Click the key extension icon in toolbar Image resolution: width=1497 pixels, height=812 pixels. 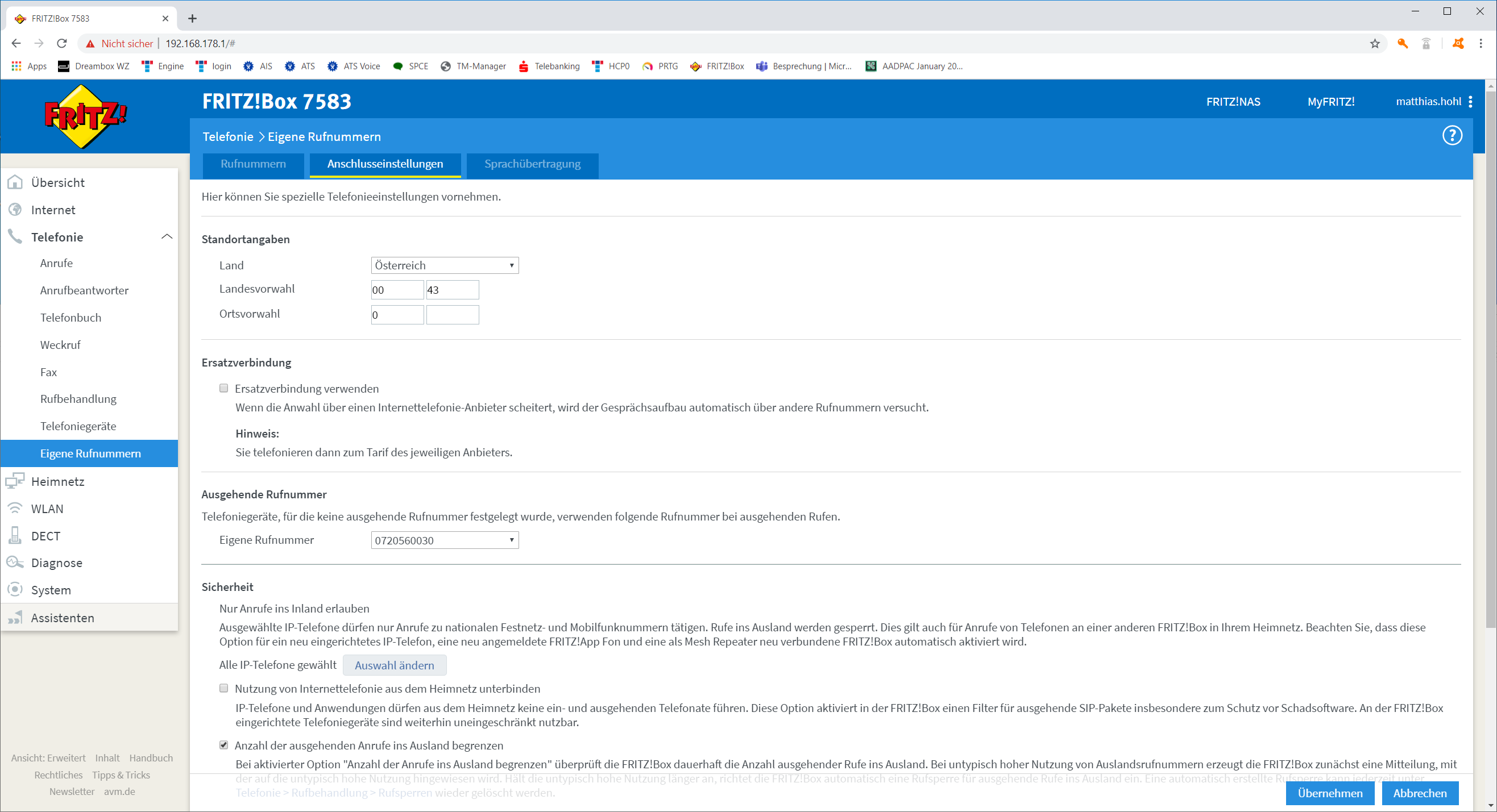click(1403, 44)
